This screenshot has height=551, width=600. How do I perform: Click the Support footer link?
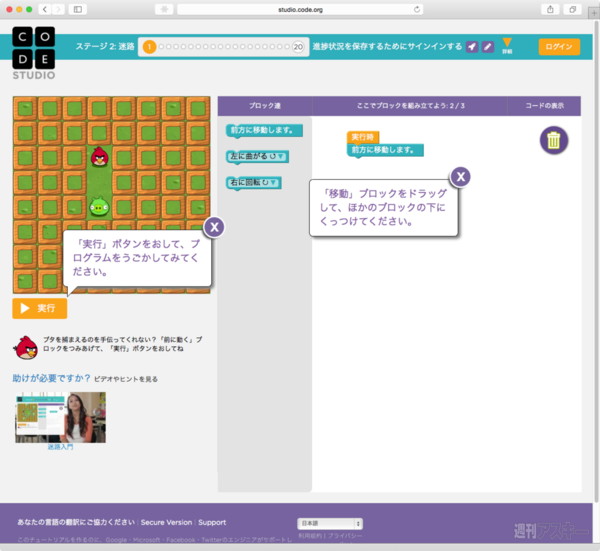pyautogui.click(x=212, y=522)
